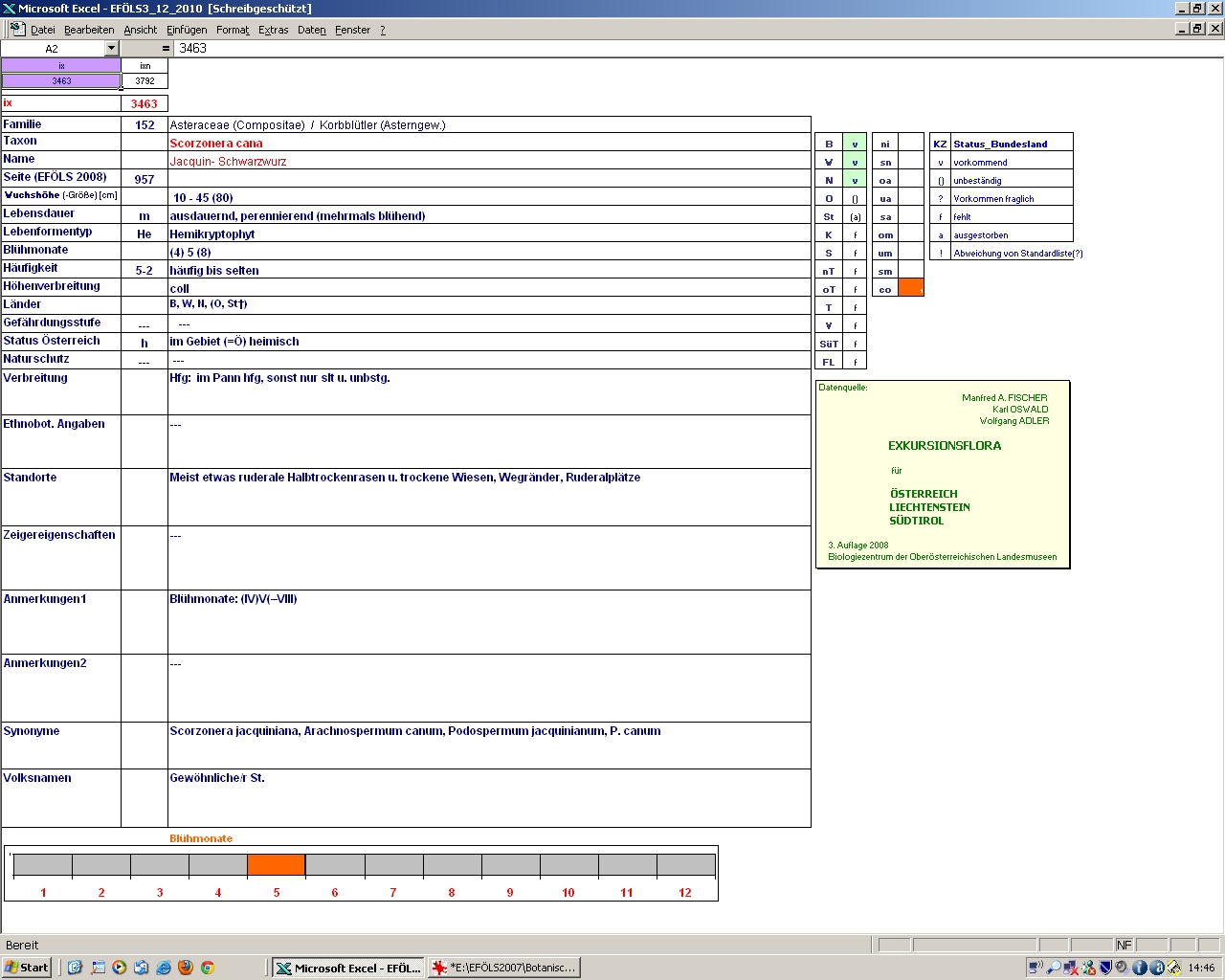Click the Synonyme text cell

[x=489, y=746]
